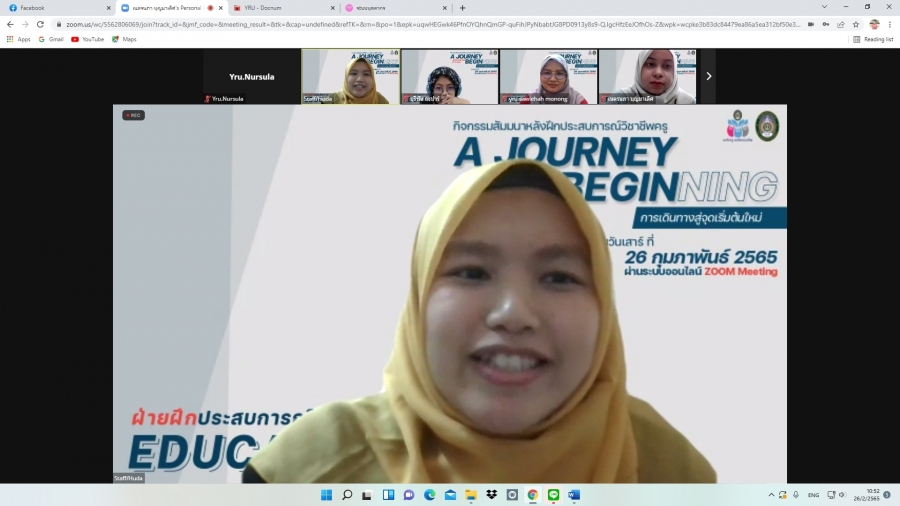The width and height of the screenshot is (900, 506).
Task: Bookmark this page with star icon
Action: (856, 24)
